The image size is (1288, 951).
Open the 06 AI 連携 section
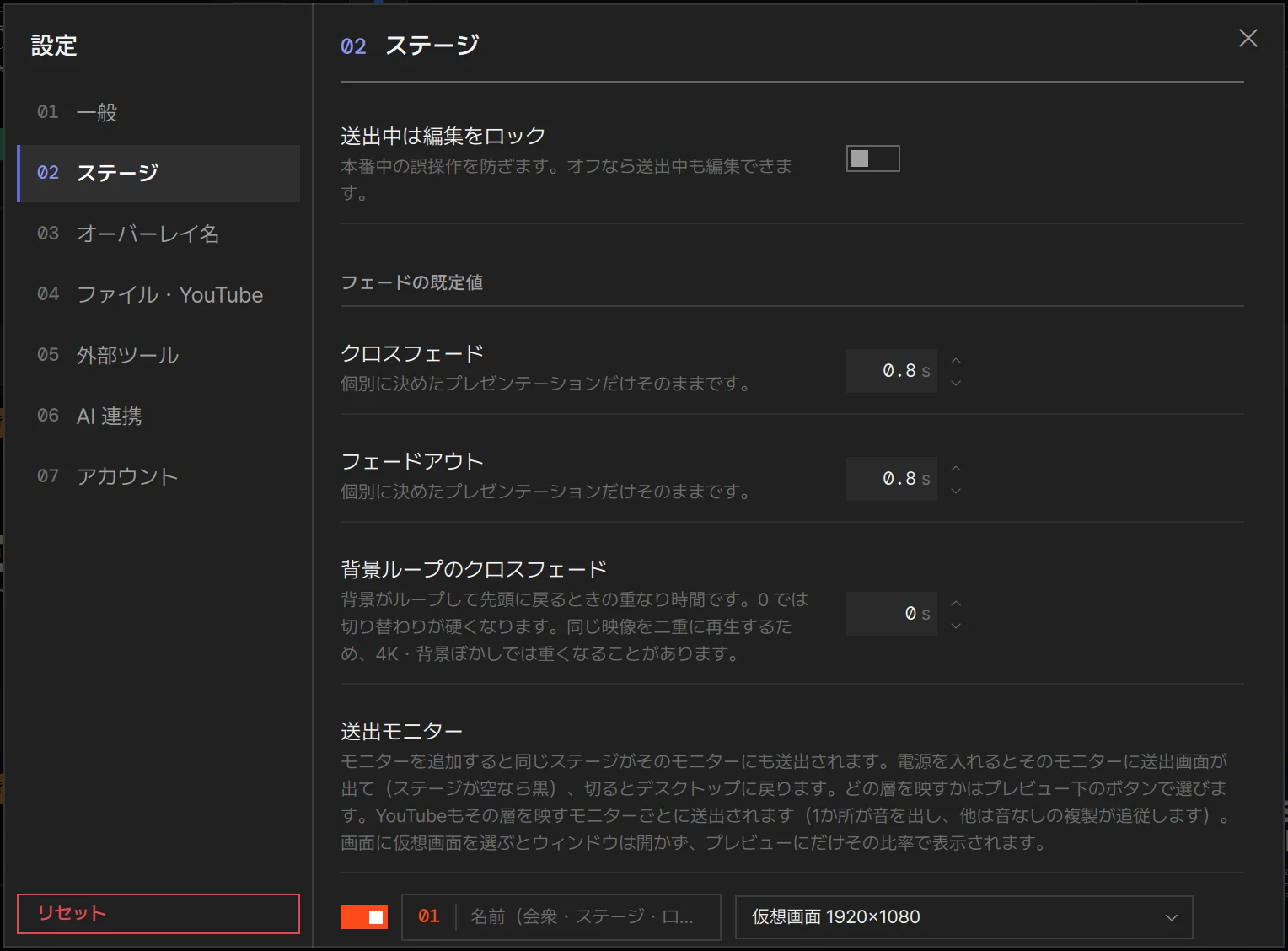[x=158, y=416]
